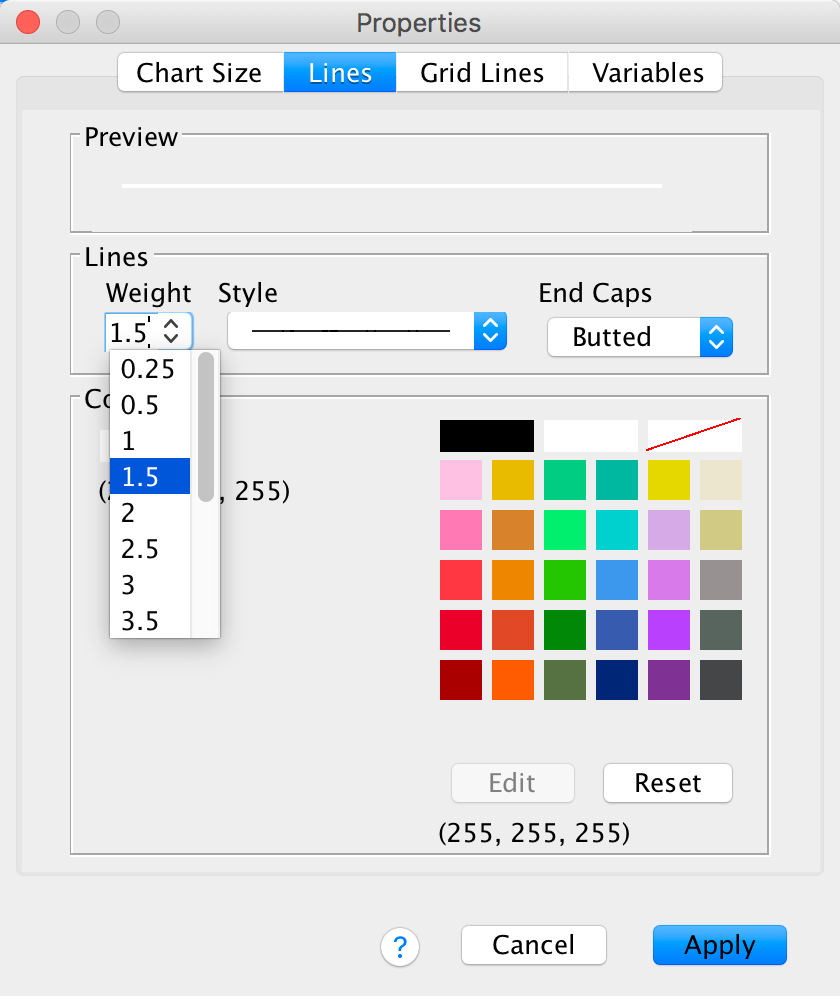The image size is (840, 996).
Task: Open the Weight combo box arrows
Action: click(171, 331)
